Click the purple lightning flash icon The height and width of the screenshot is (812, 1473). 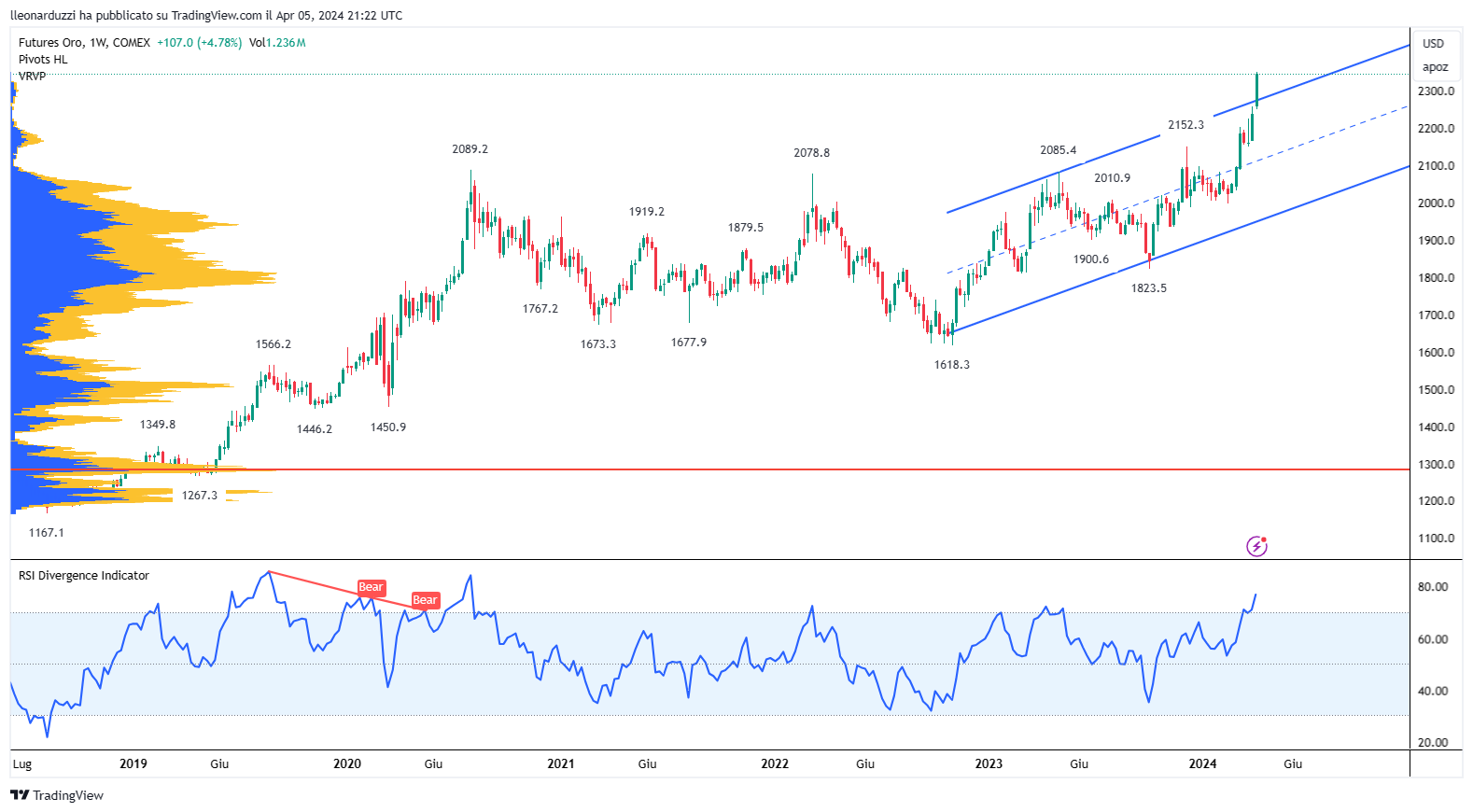(1257, 546)
